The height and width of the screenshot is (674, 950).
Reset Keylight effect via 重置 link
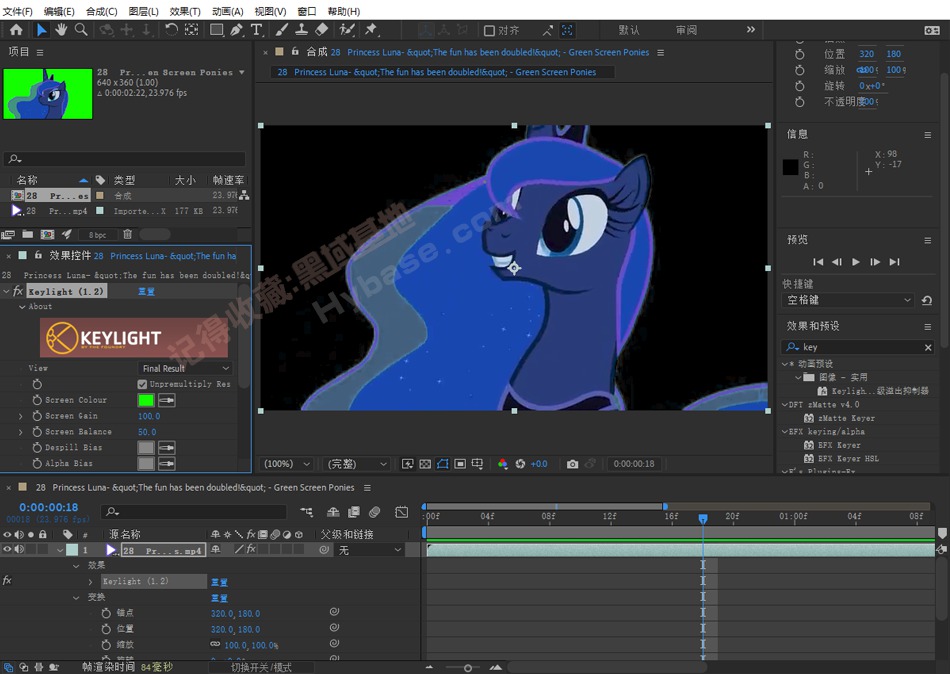click(x=147, y=292)
